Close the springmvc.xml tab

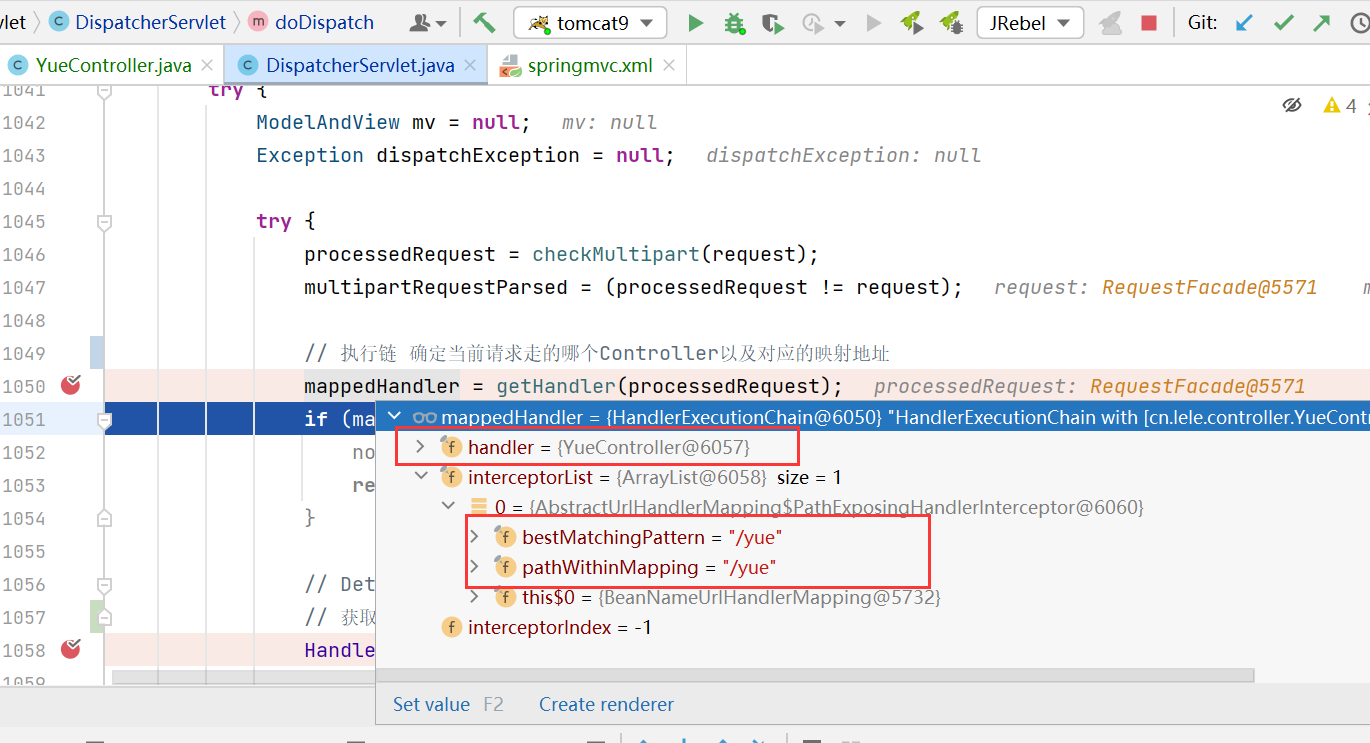click(669, 66)
